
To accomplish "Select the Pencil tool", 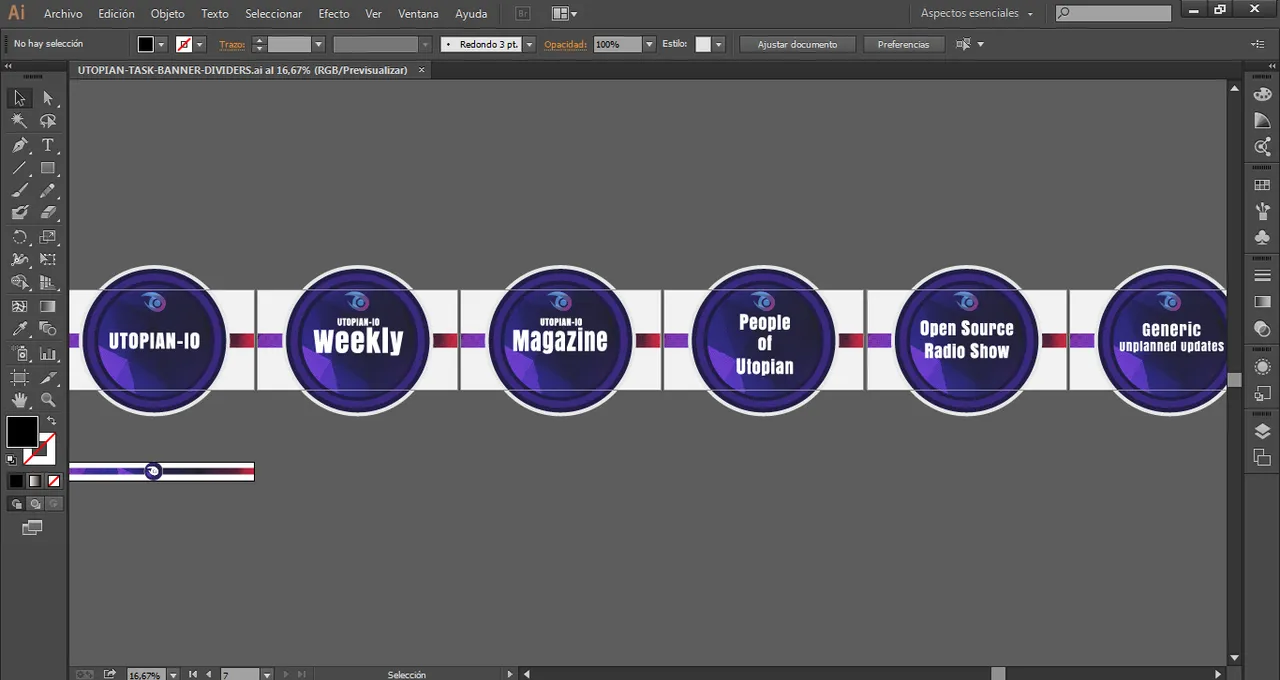I will (47, 190).
